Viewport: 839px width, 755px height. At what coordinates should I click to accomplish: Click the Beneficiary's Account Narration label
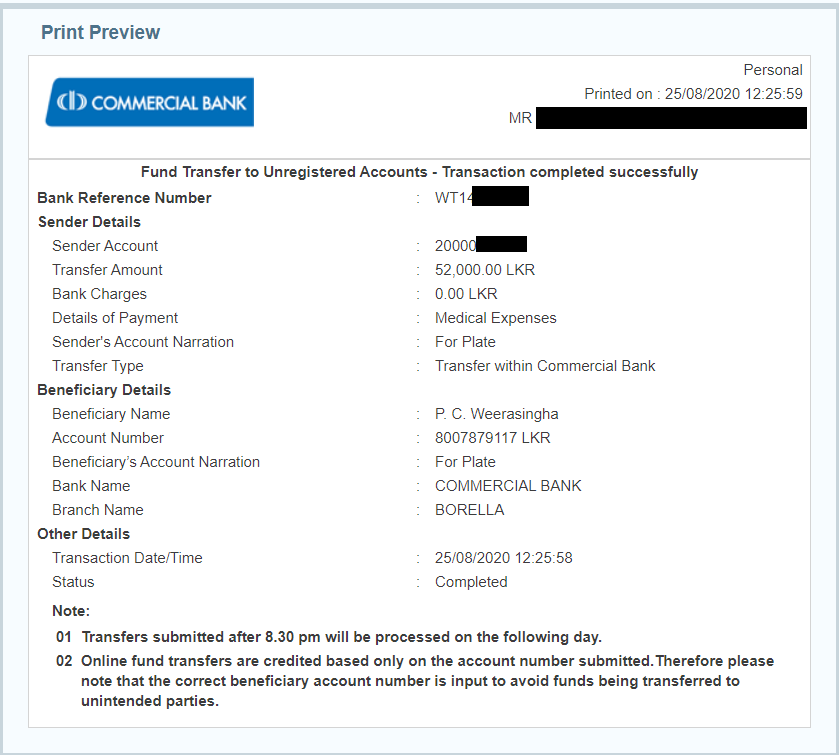point(156,462)
